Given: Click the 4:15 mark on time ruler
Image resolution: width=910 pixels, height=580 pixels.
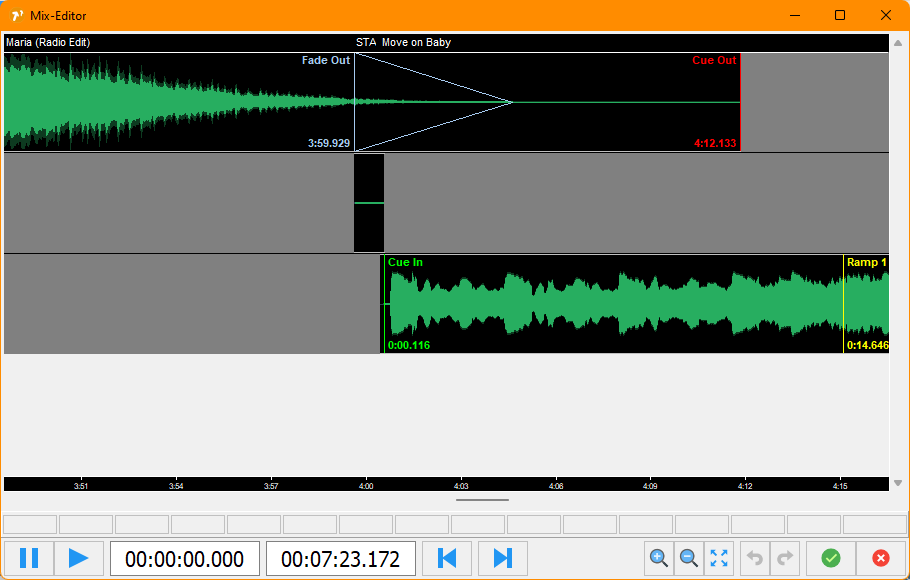Looking at the screenshot, I should point(840,486).
